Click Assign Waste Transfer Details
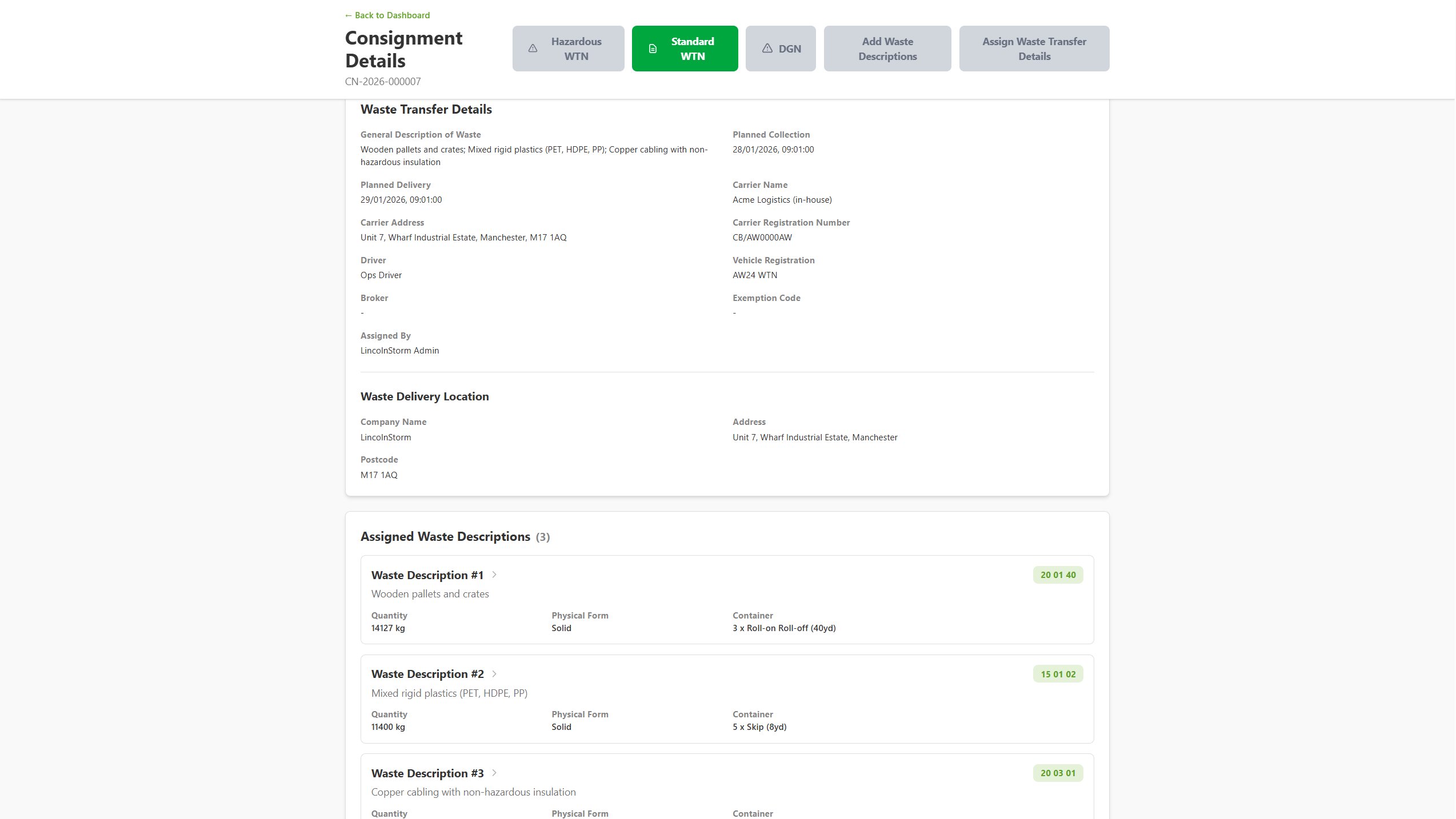 [1034, 49]
